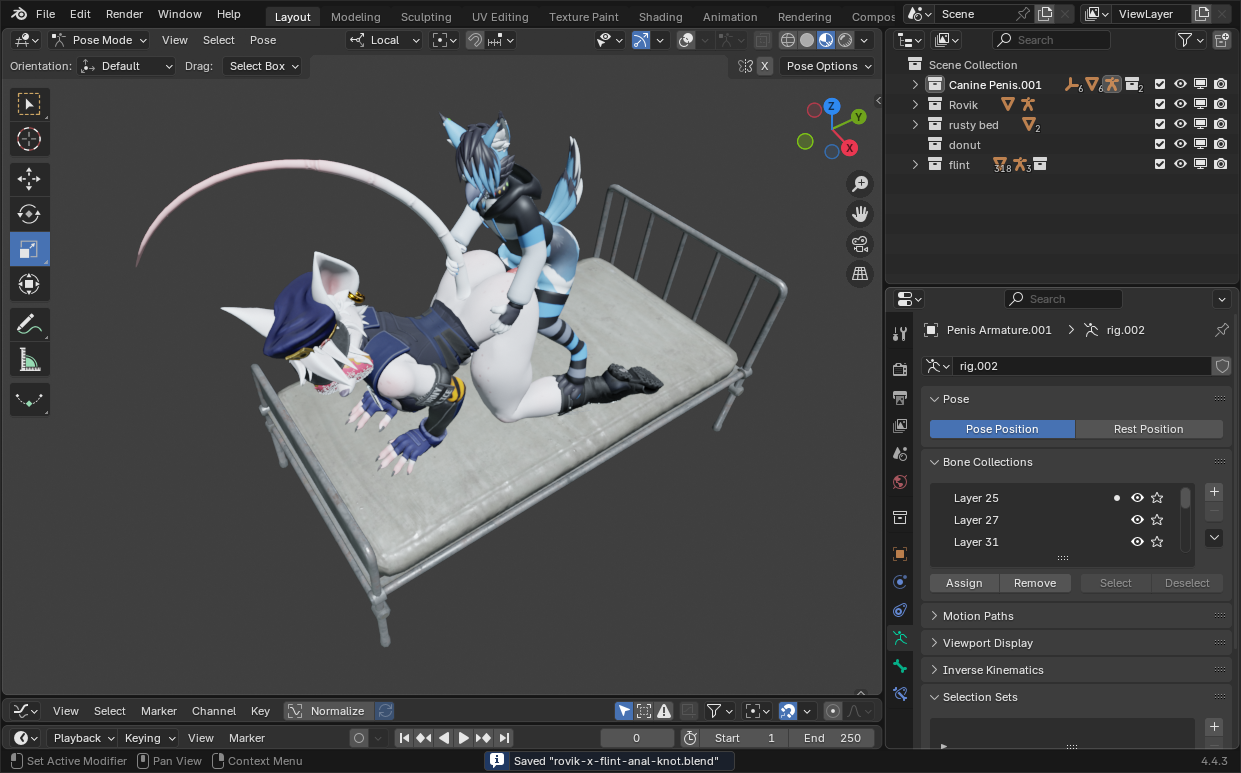The width and height of the screenshot is (1241, 773).
Task: Open the Render menu
Action: pyautogui.click(x=124, y=14)
